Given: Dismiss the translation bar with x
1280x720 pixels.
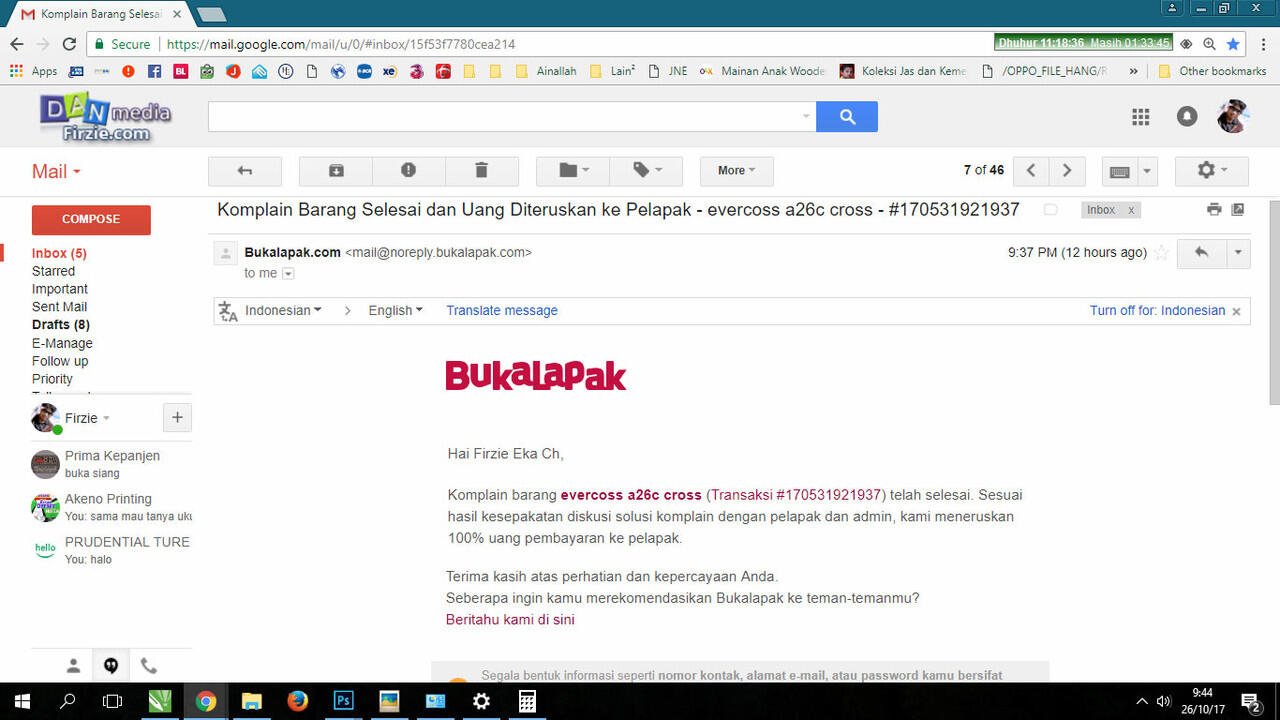Looking at the screenshot, I should (1237, 312).
